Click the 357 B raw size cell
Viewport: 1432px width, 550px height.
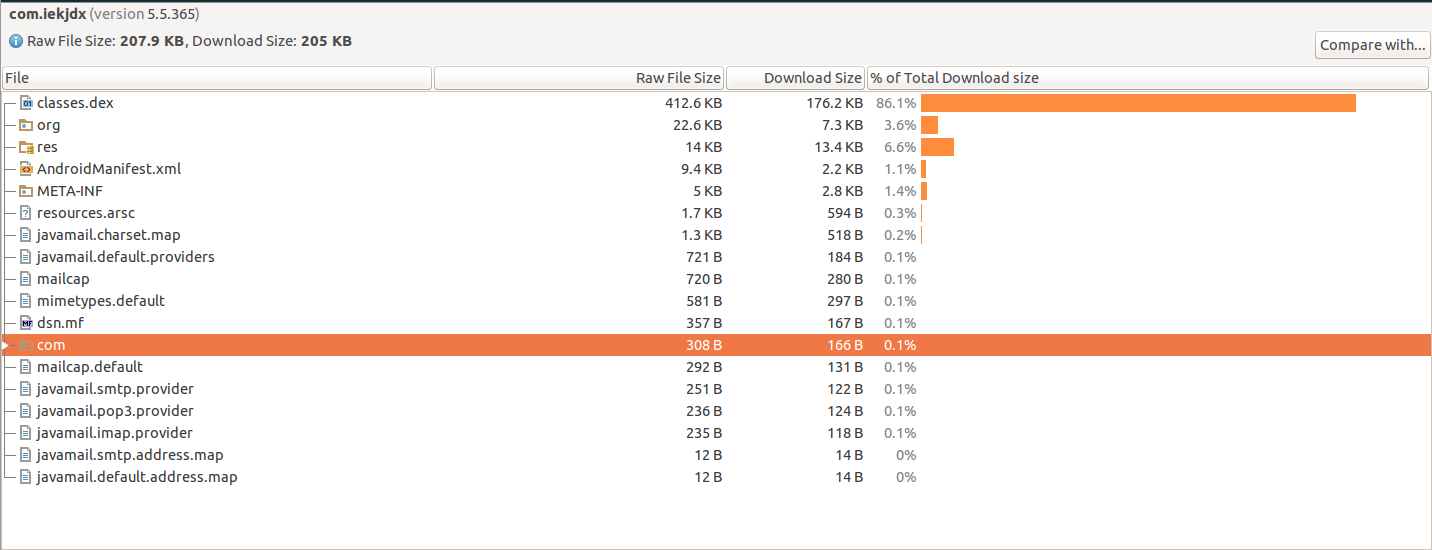703,323
